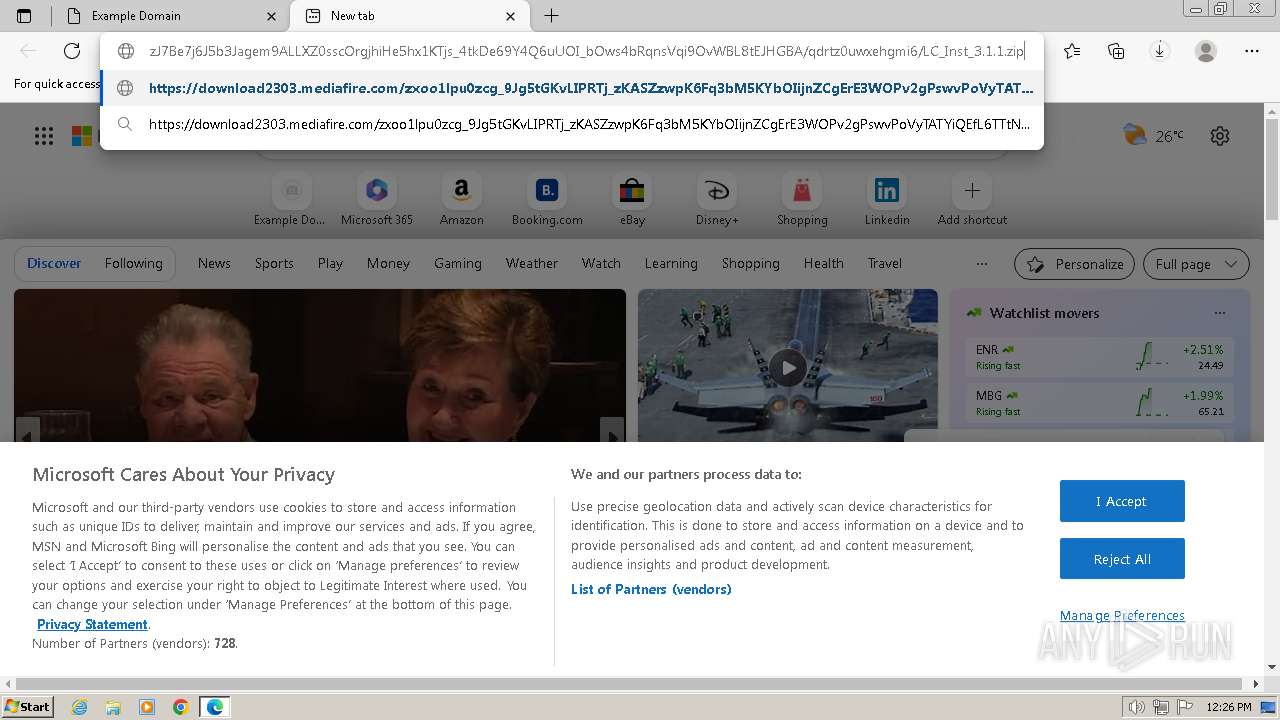
Task: Open the Amazon shortcut
Action: tap(461, 200)
